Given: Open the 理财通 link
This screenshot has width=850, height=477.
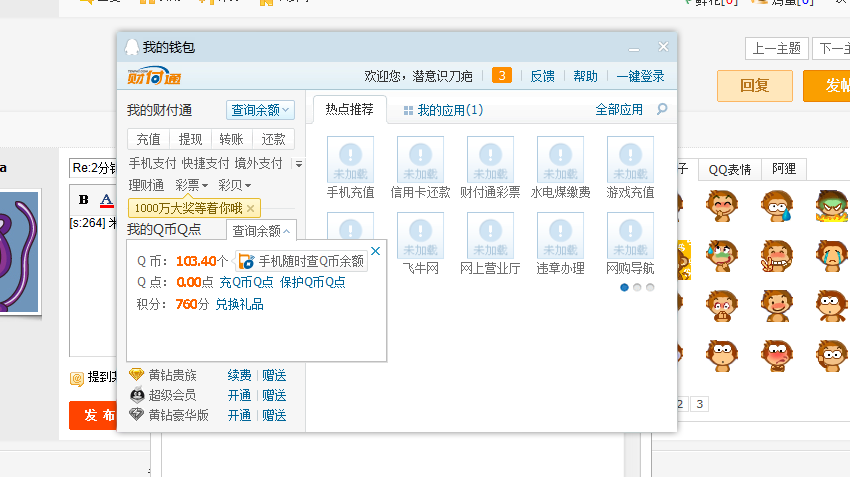Looking at the screenshot, I should coord(146,185).
